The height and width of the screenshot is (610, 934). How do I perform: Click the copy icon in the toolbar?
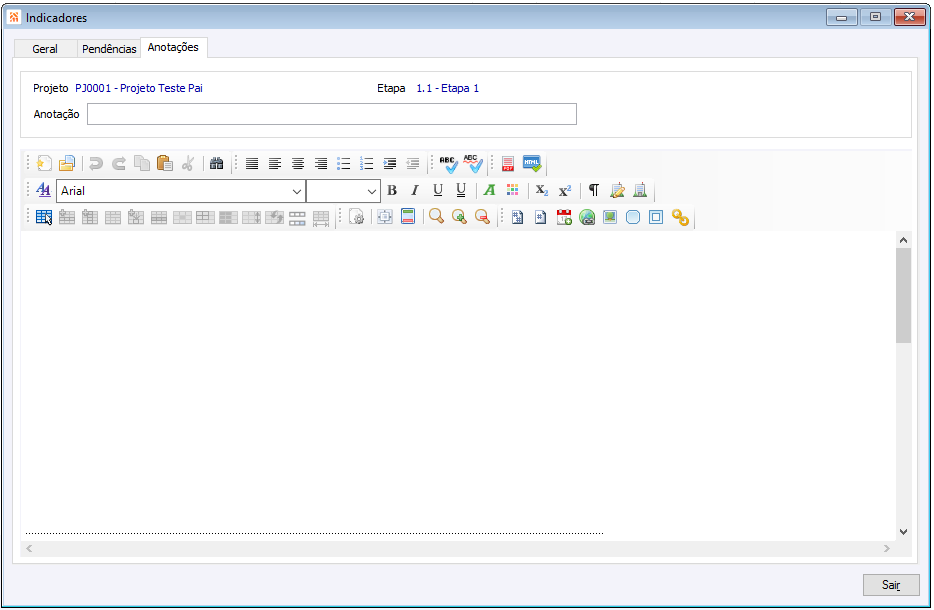pyautogui.click(x=142, y=163)
